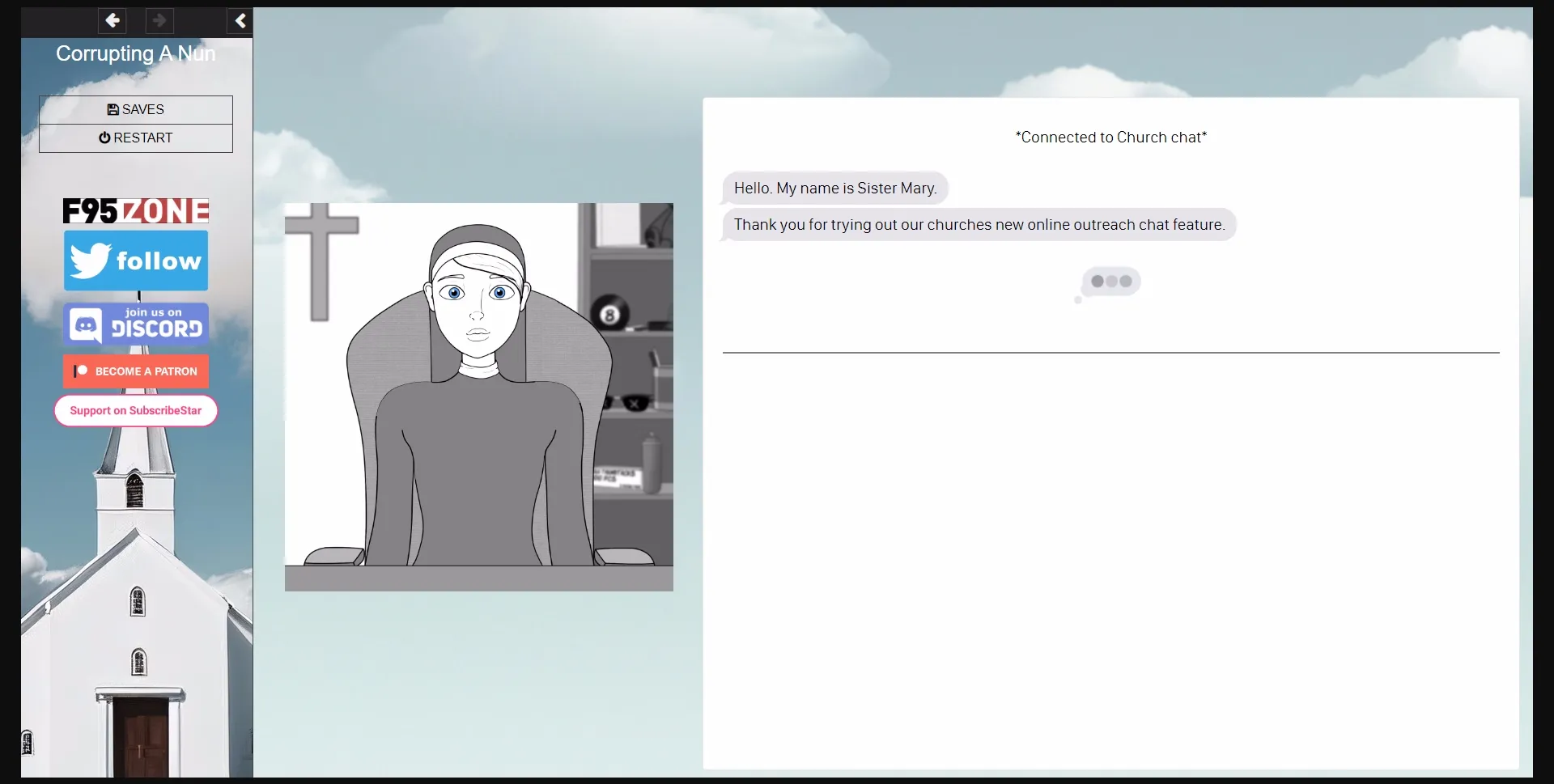
Task: Select the Discord logo icon
Action: 87,324
